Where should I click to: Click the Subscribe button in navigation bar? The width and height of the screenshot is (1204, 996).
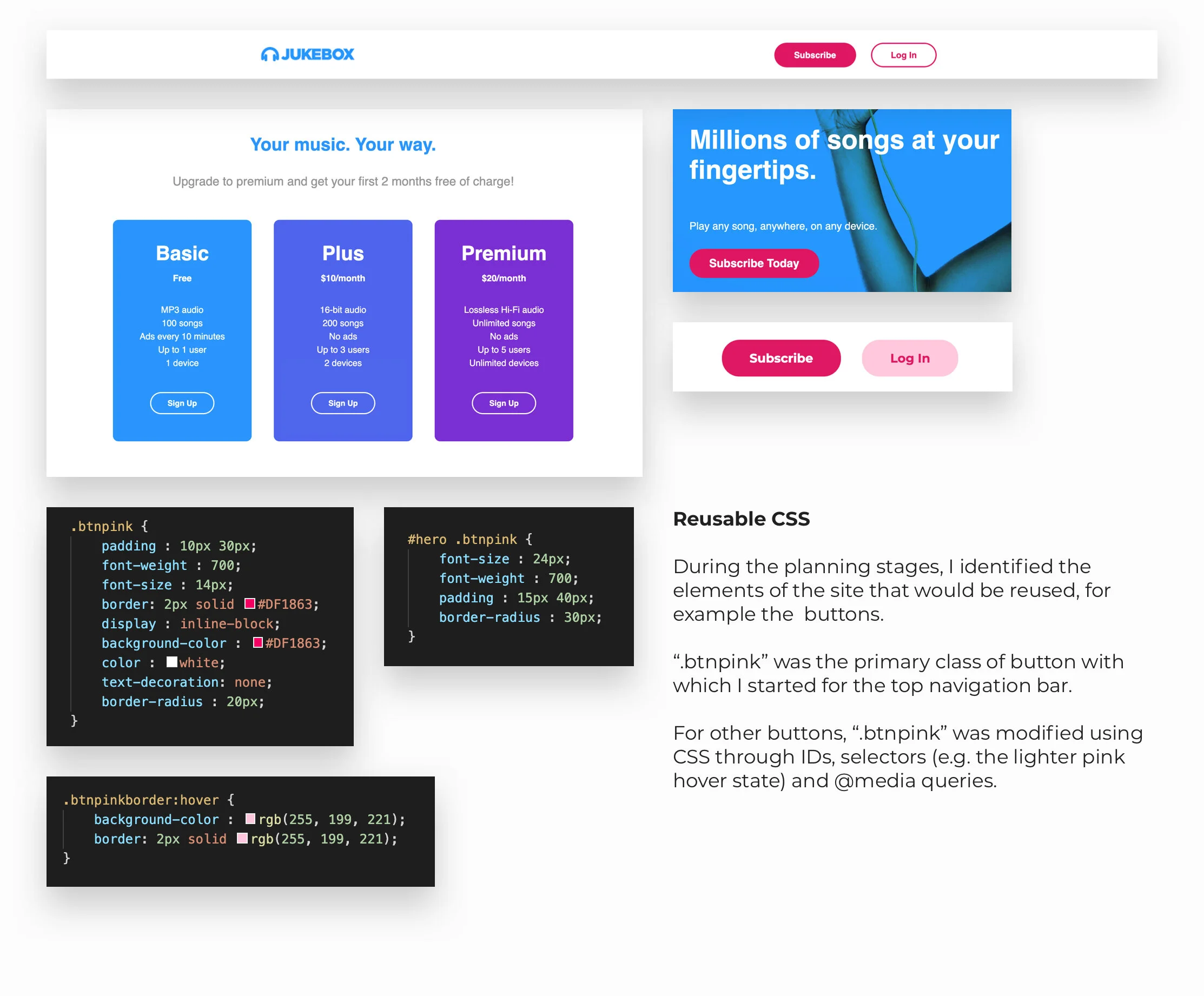click(x=814, y=55)
